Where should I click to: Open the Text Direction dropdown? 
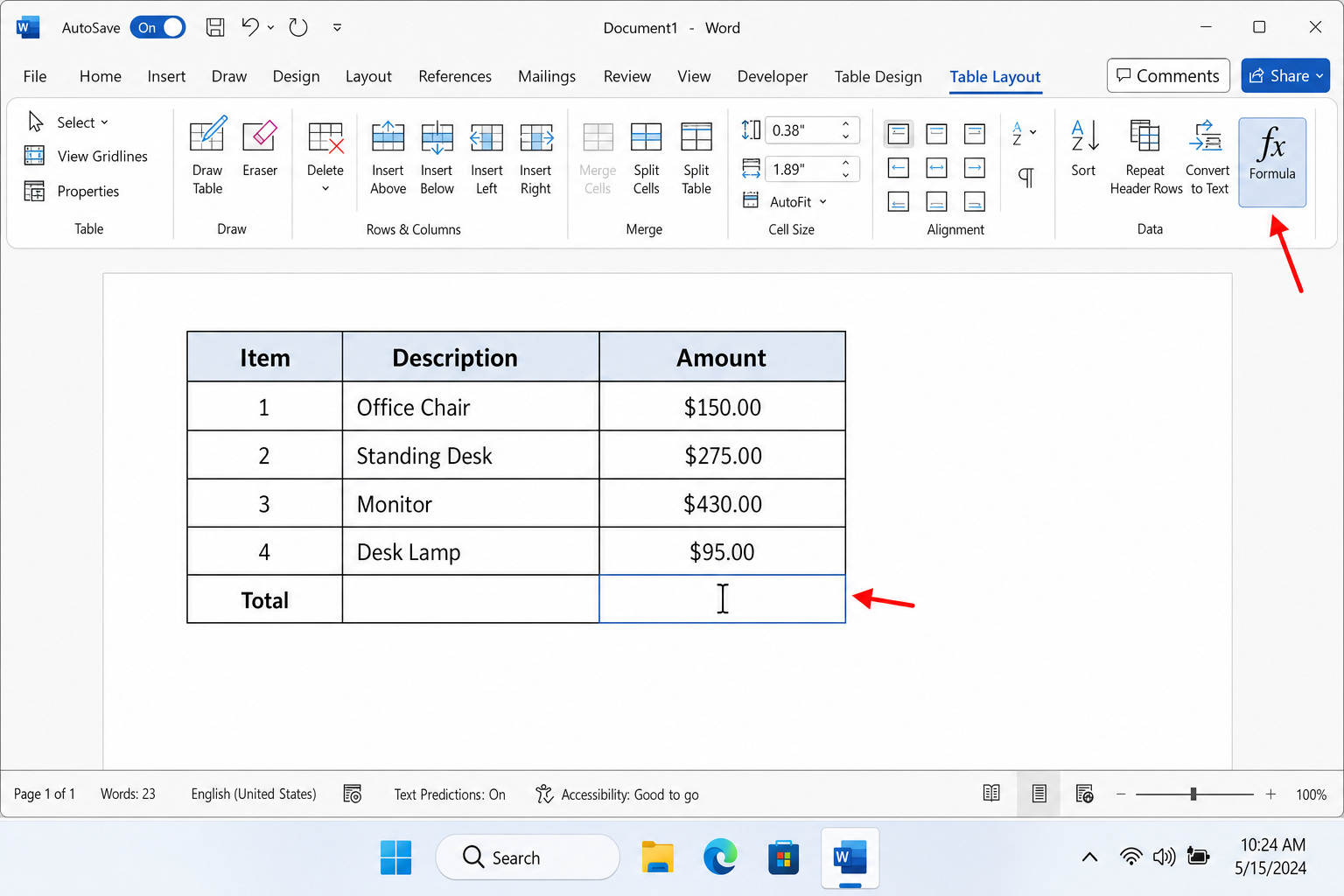click(1024, 133)
